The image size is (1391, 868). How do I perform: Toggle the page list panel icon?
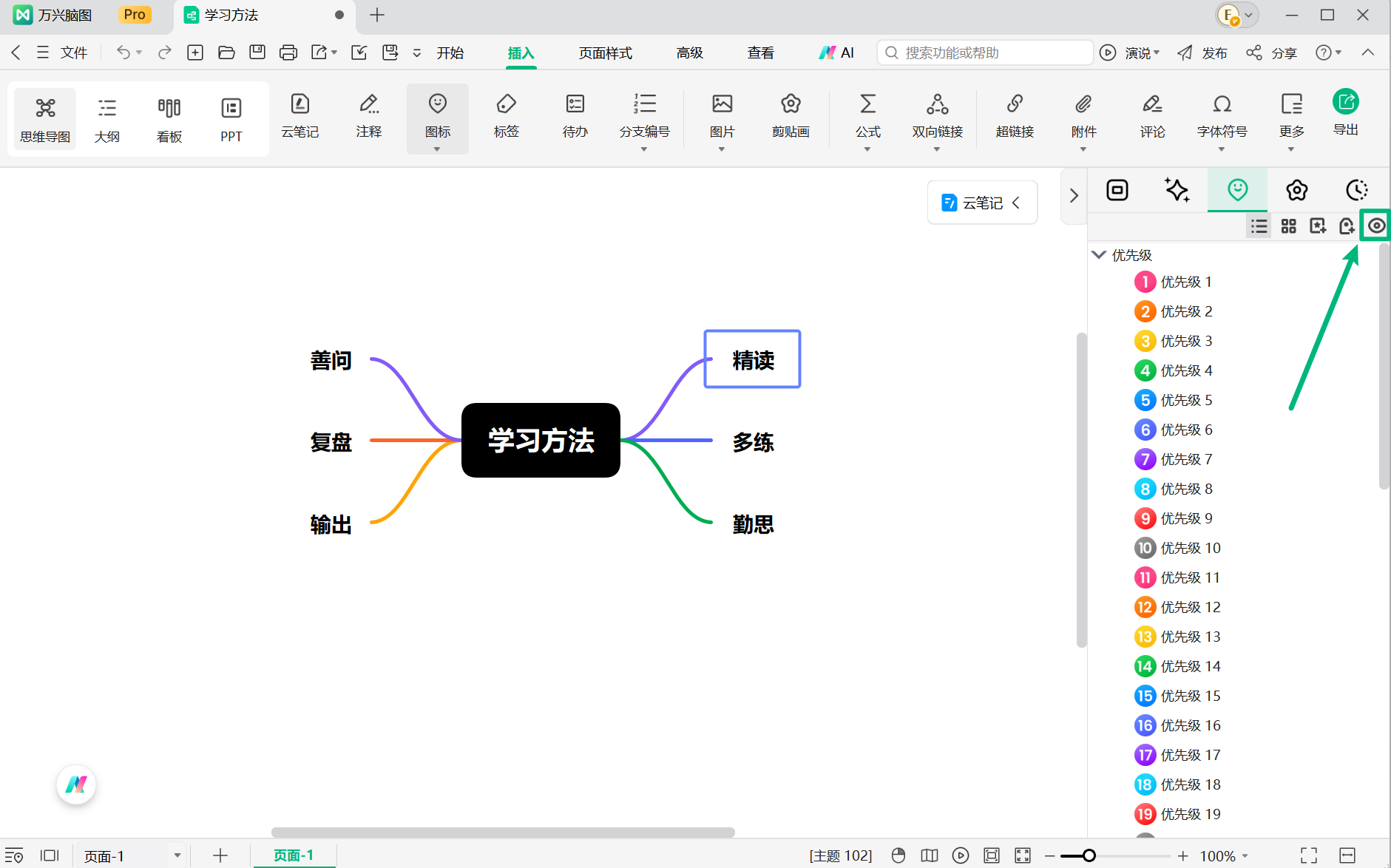coord(50,855)
